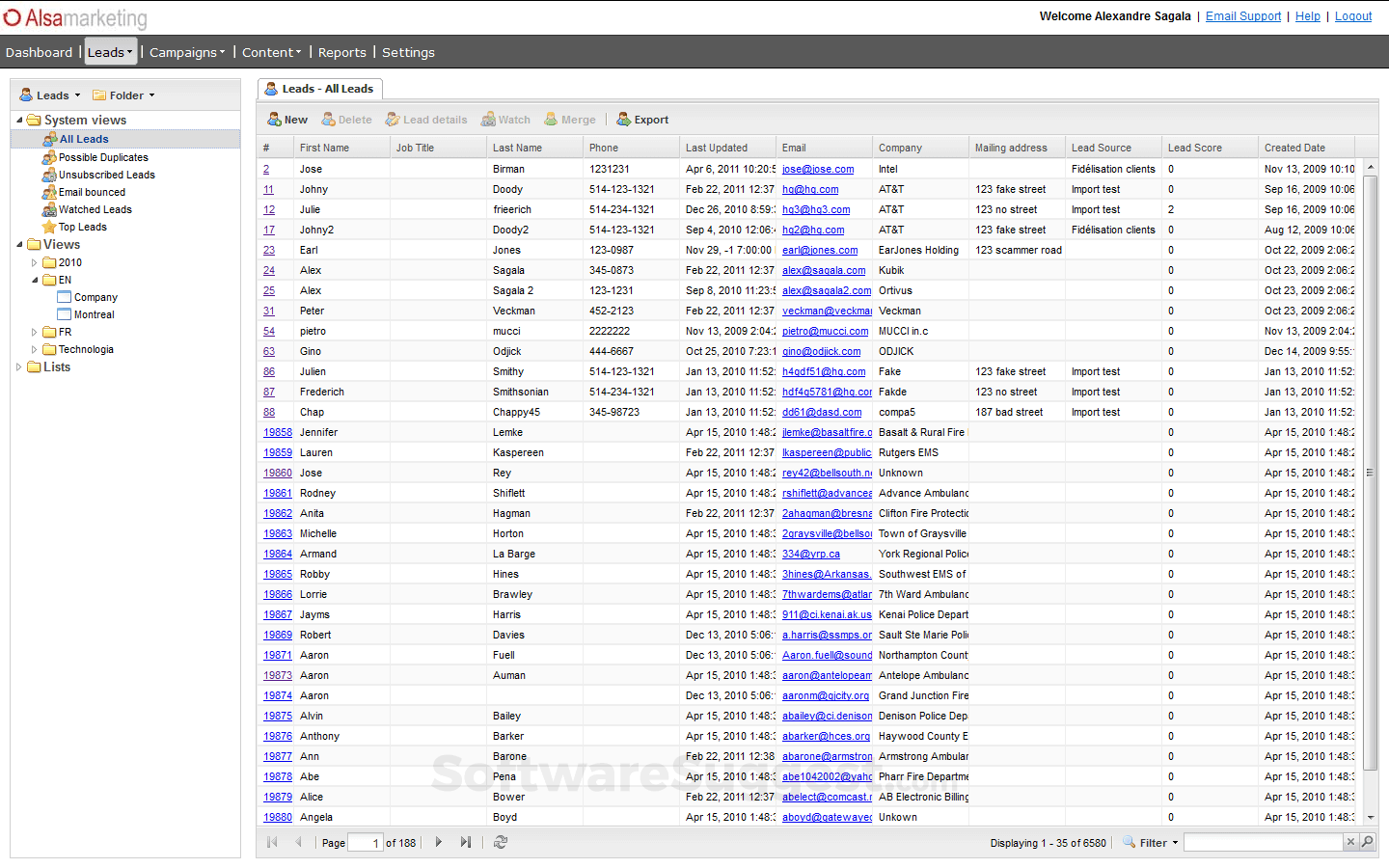Image resolution: width=1389 pixels, height=868 pixels.
Task: Click the Email Support link
Action: click(1243, 16)
